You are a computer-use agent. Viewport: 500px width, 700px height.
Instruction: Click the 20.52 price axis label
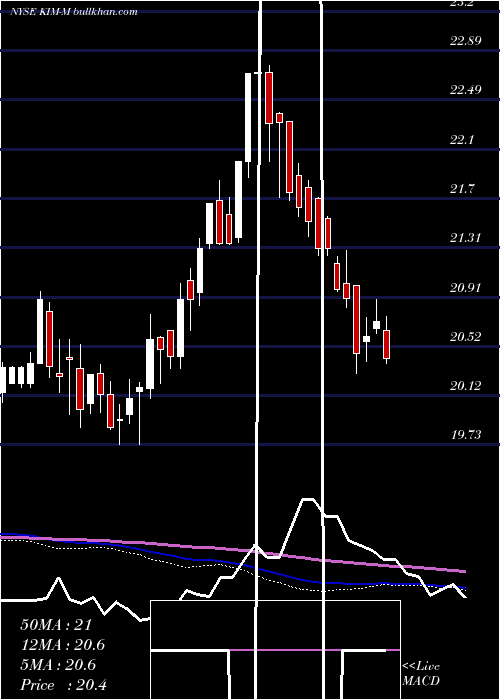coord(466,337)
